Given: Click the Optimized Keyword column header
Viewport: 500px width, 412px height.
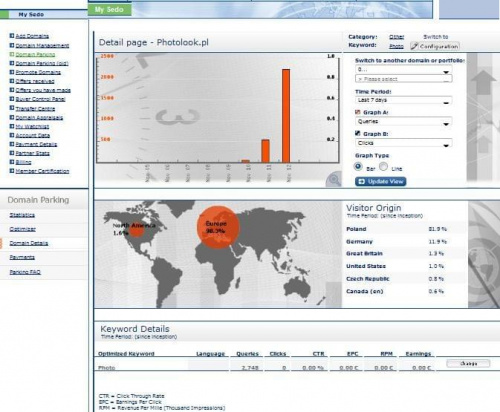Looking at the screenshot, I should [x=126, y=354].
